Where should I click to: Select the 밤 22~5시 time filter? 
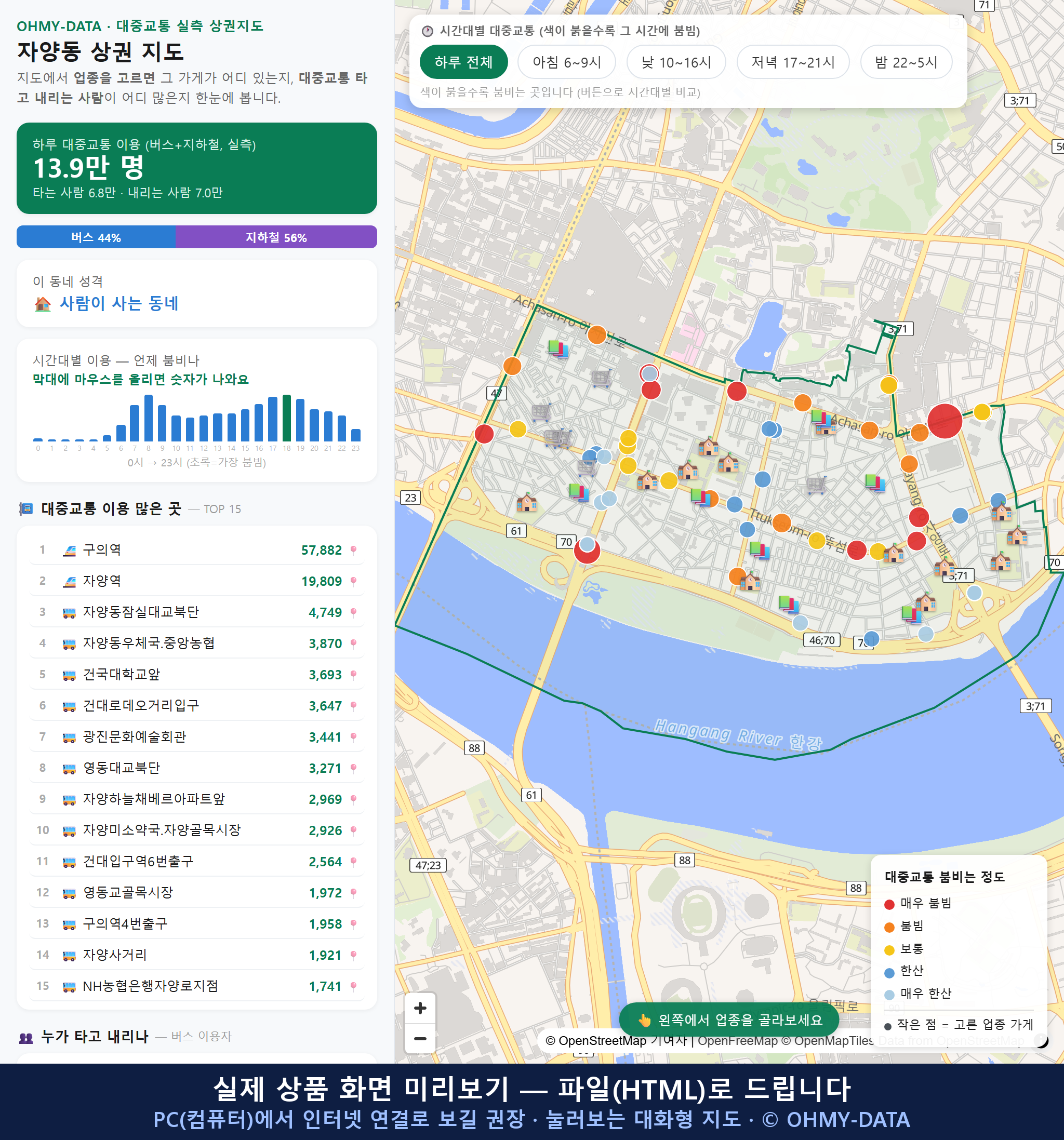click(906, 62)
